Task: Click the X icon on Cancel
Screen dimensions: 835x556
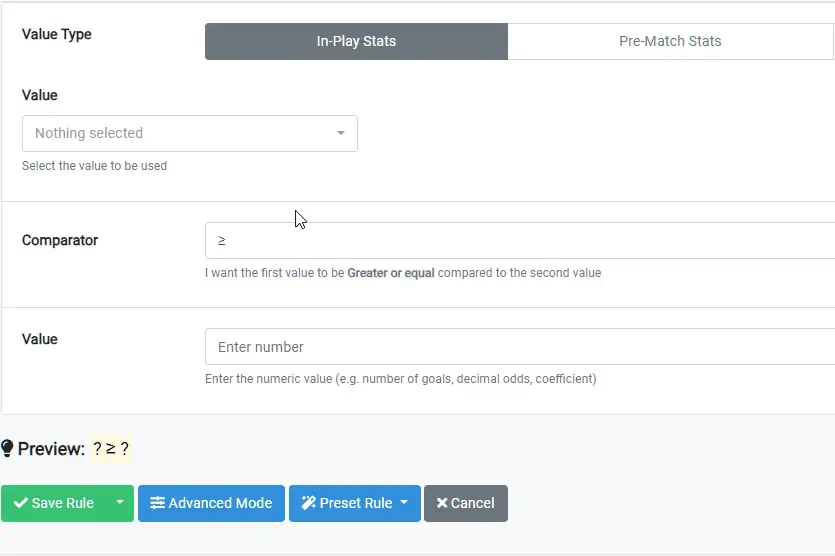Action: pyautogui.click(x=441, y=503)
